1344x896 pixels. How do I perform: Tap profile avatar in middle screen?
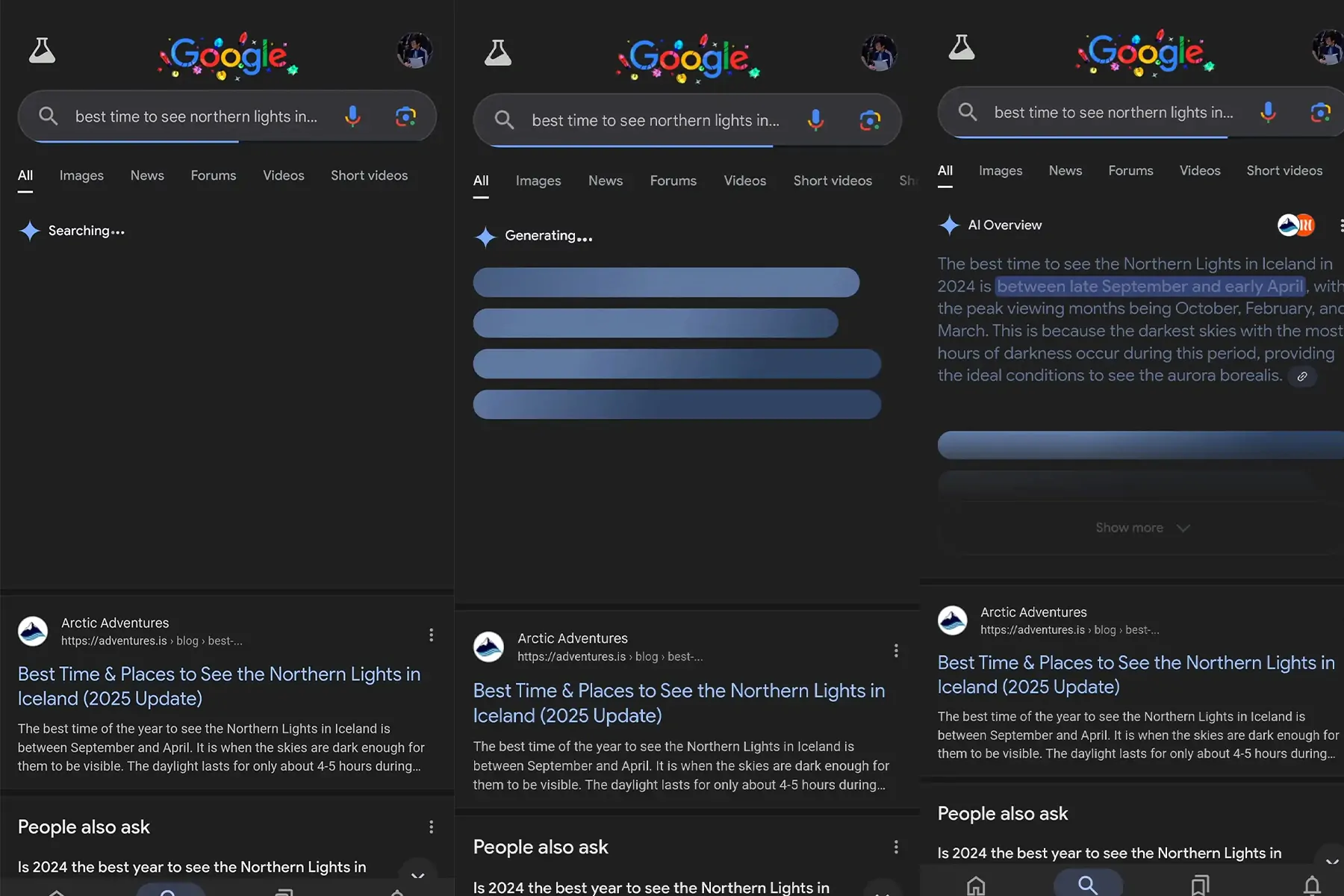879,53
